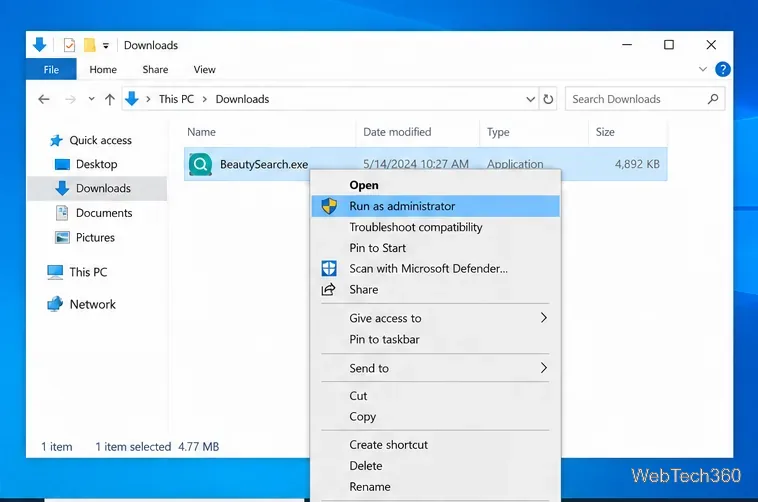This screenshot has width=758, height=502.
Task: Expand the Give access to submenu
Action: click(544, 318)
